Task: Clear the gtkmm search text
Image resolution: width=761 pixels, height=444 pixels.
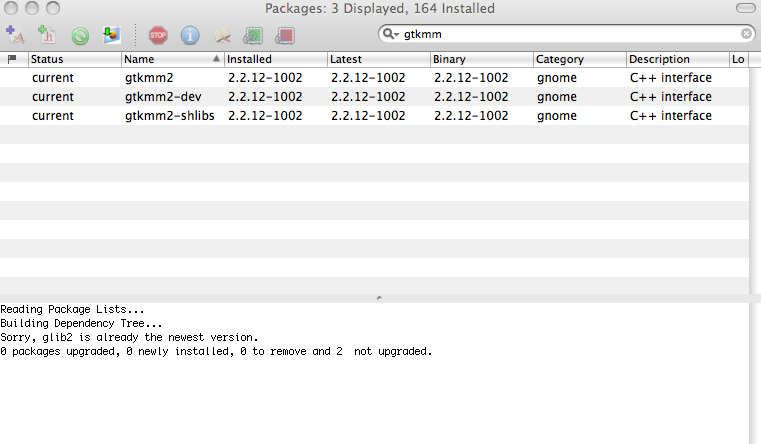Action: (x=745, y=34)
